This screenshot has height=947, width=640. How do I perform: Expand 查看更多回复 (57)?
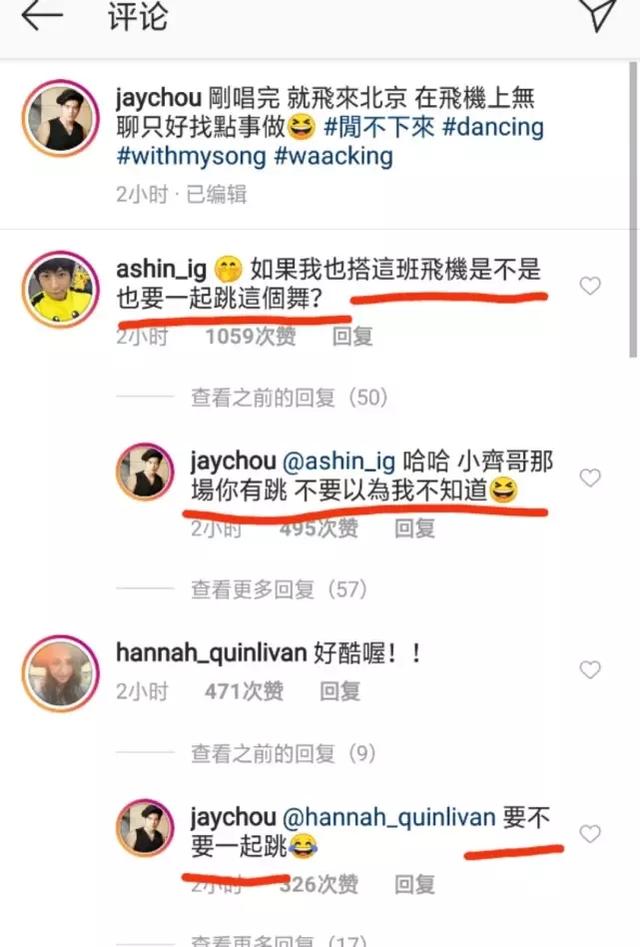(279, 589)
